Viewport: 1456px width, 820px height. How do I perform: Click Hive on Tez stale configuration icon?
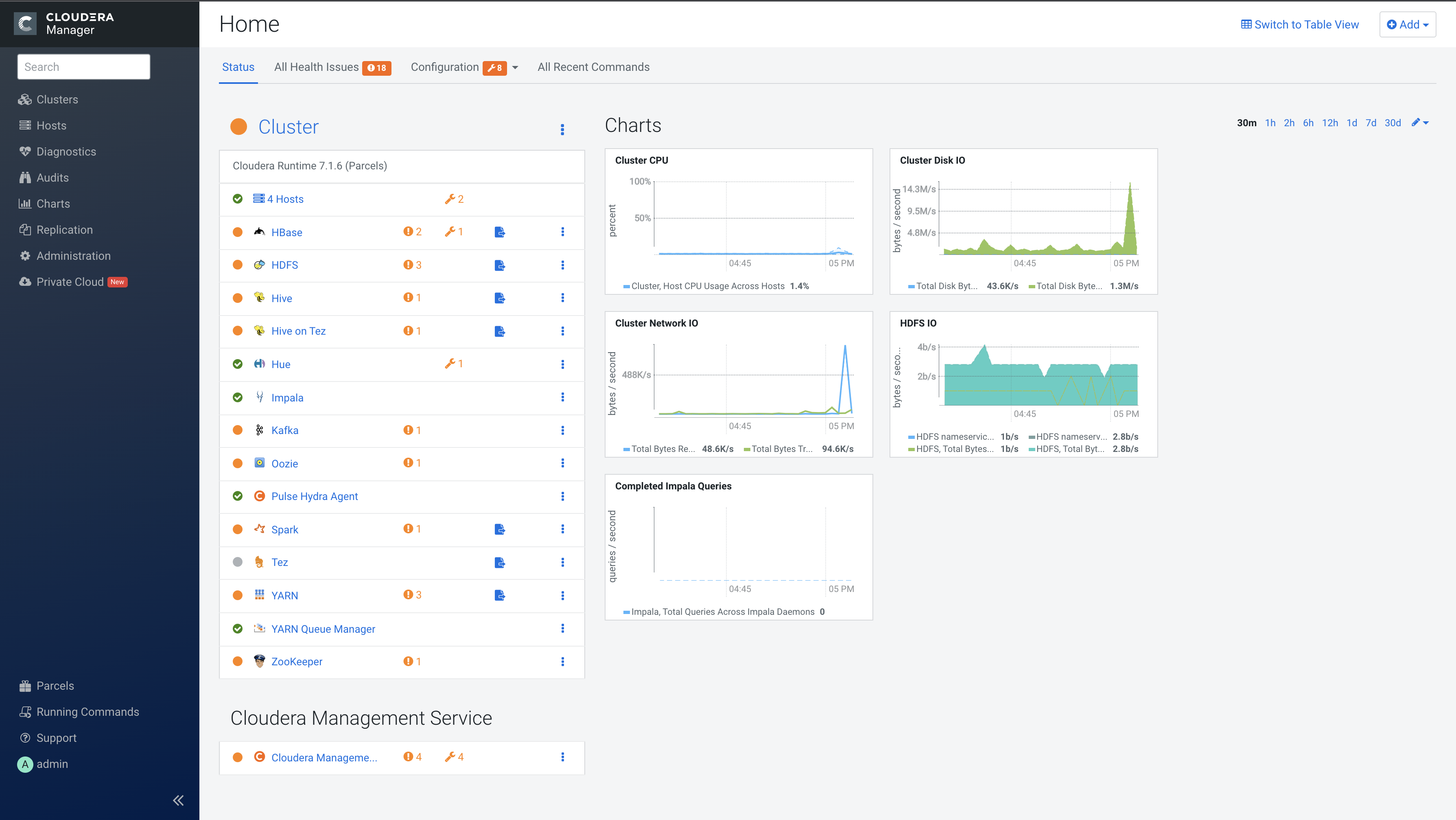pos(500,331)
